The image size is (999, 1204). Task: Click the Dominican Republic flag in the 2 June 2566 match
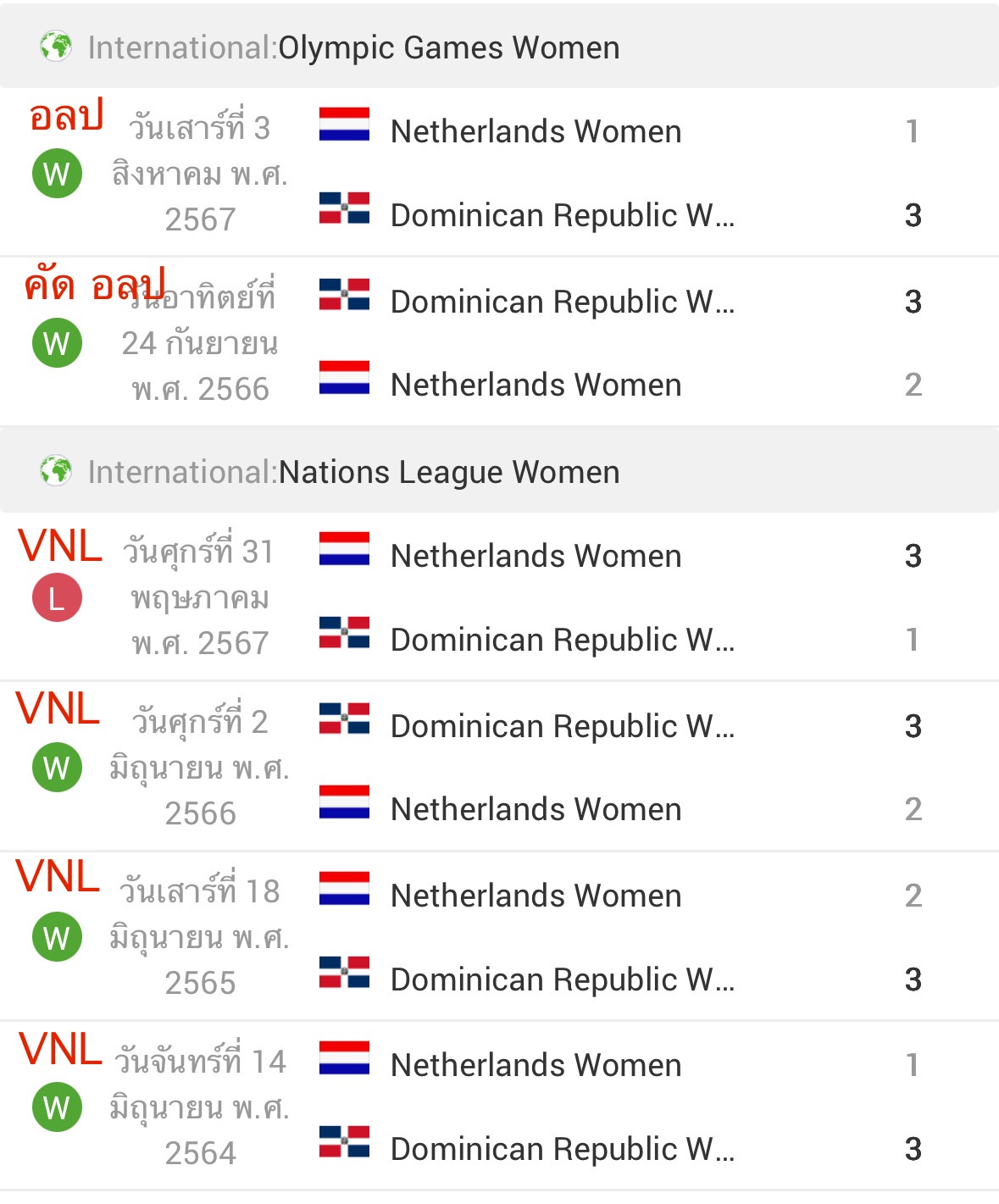(344, 719)
